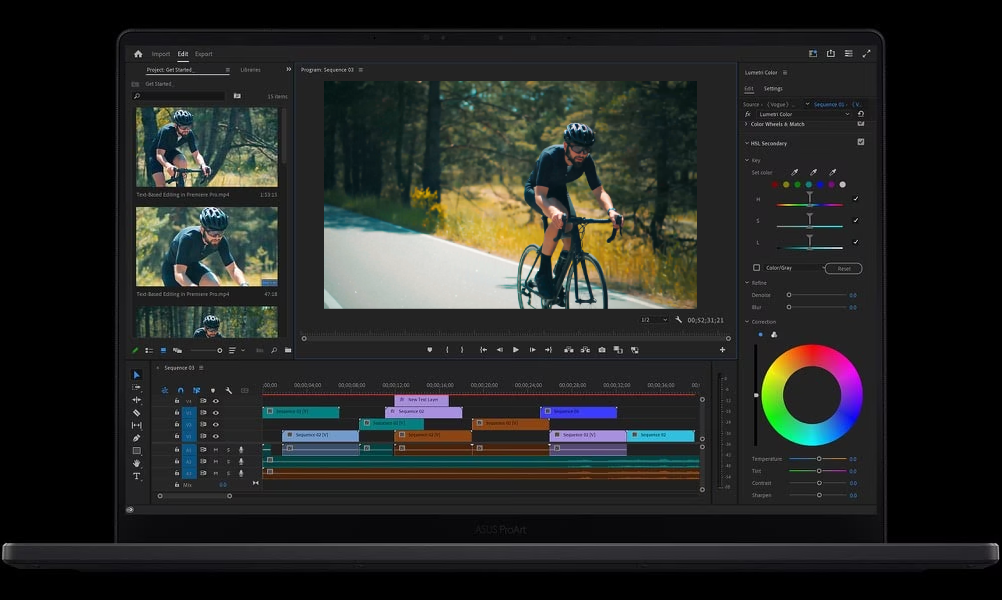Click the share/export icon at top right
1002x600 pixels.
830,54
